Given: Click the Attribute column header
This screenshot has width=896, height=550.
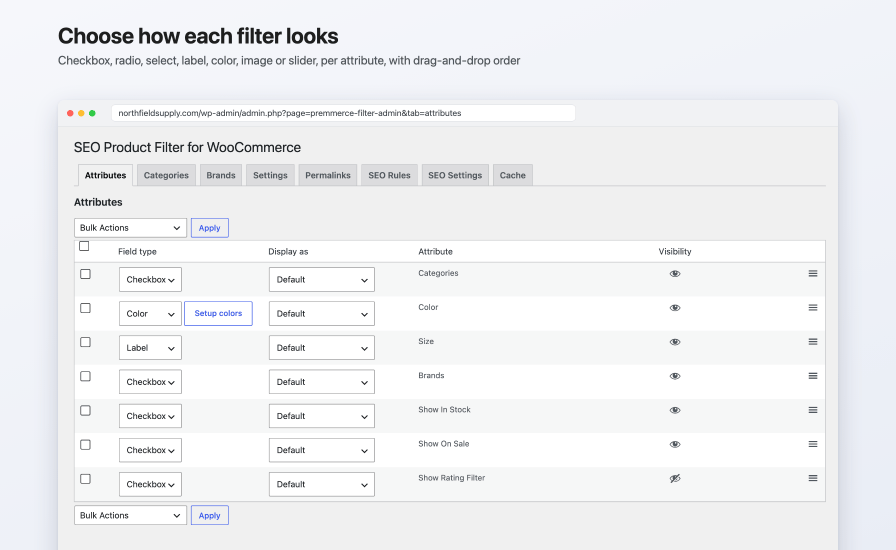Looking at the screenshot, I should [x=435, y=252].
